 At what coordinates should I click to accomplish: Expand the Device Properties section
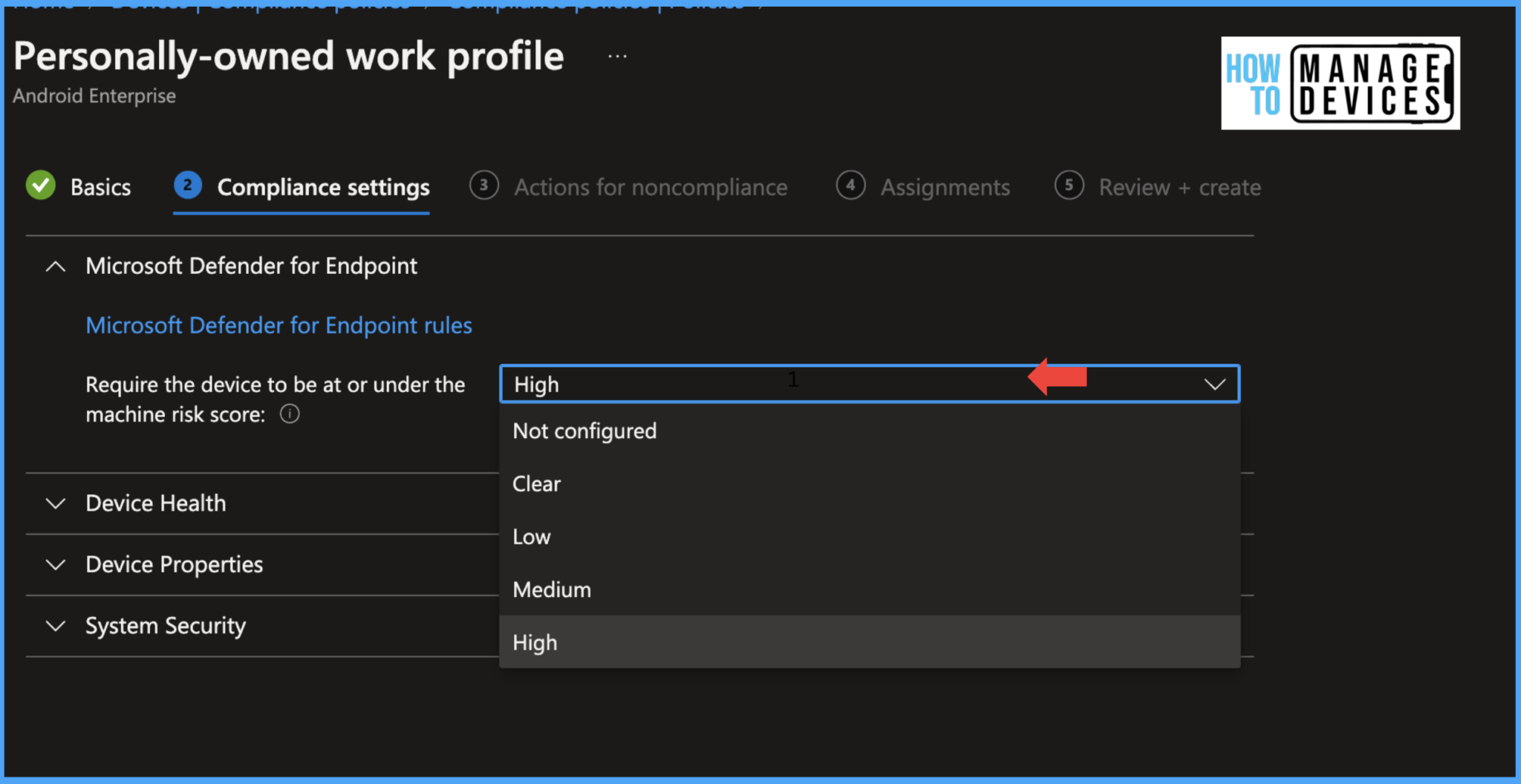click(56, 565)
